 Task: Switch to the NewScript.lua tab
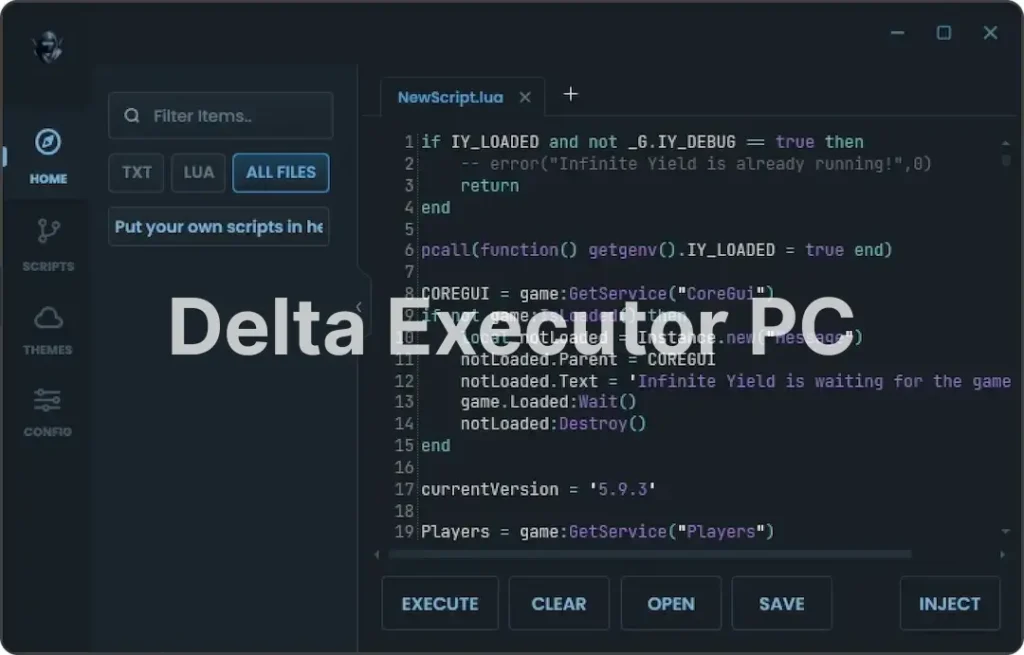coord(450,98)
